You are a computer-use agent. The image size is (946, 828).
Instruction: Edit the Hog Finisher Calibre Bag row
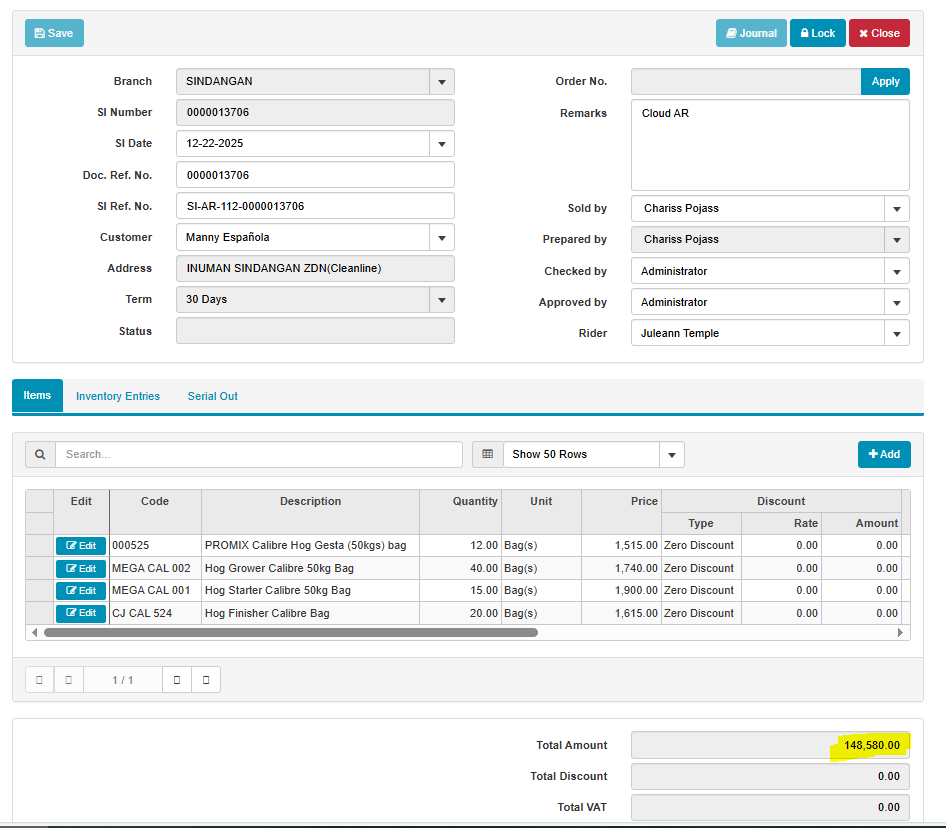[x=81, y=613]
